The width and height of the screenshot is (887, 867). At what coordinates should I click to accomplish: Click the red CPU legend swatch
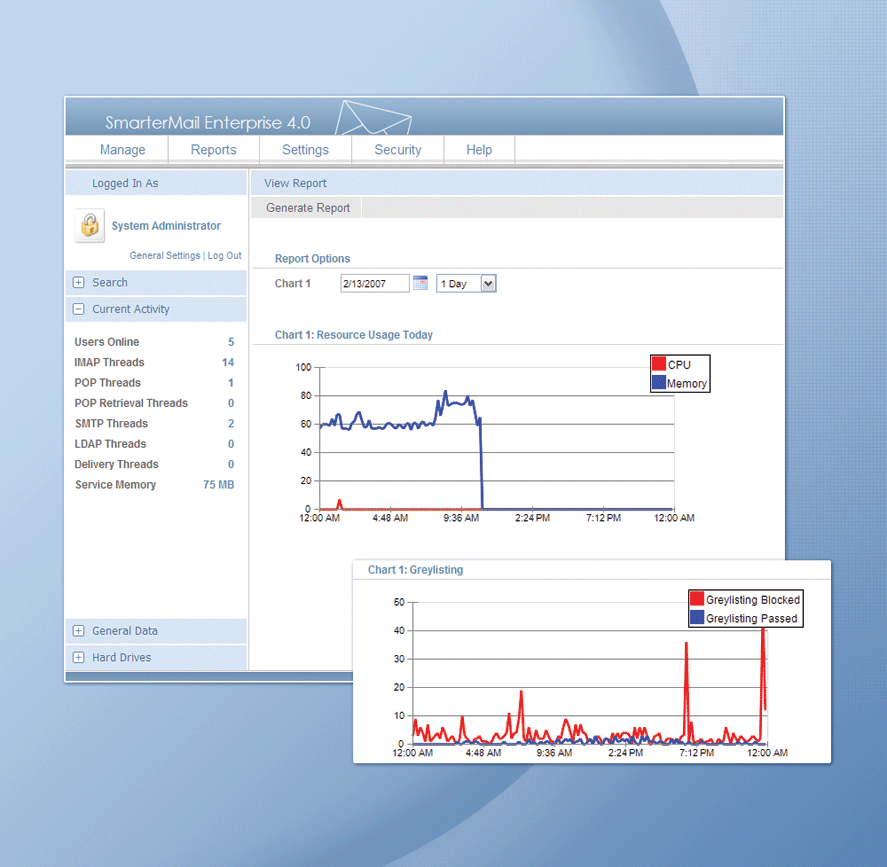click(x=658, y=365)
